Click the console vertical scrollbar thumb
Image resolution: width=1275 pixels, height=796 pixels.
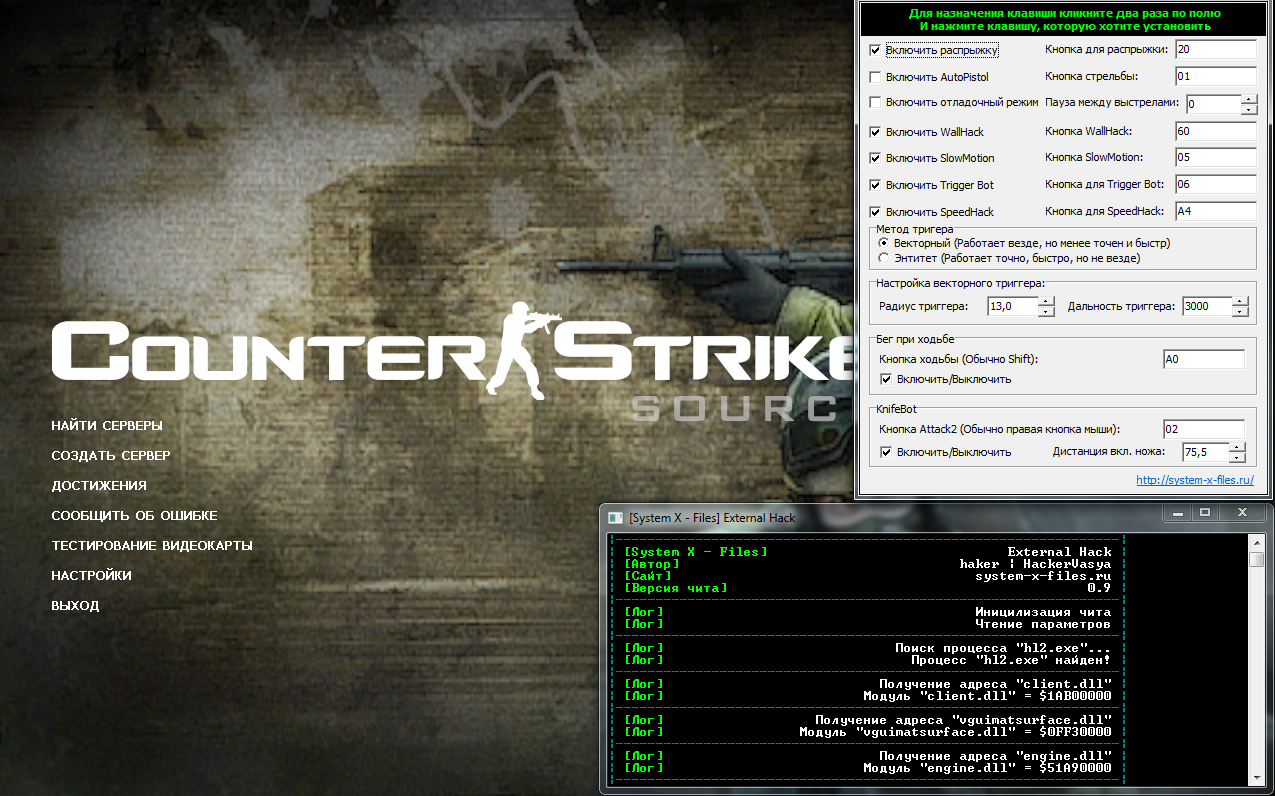(1257, 559)
